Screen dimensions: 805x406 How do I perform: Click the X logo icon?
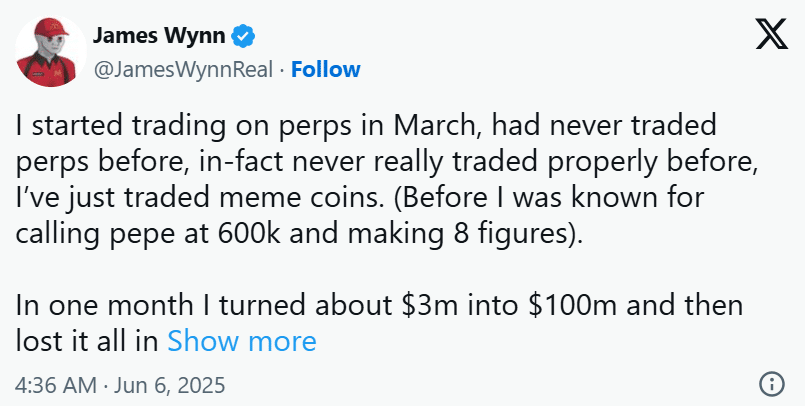[769, 40]
